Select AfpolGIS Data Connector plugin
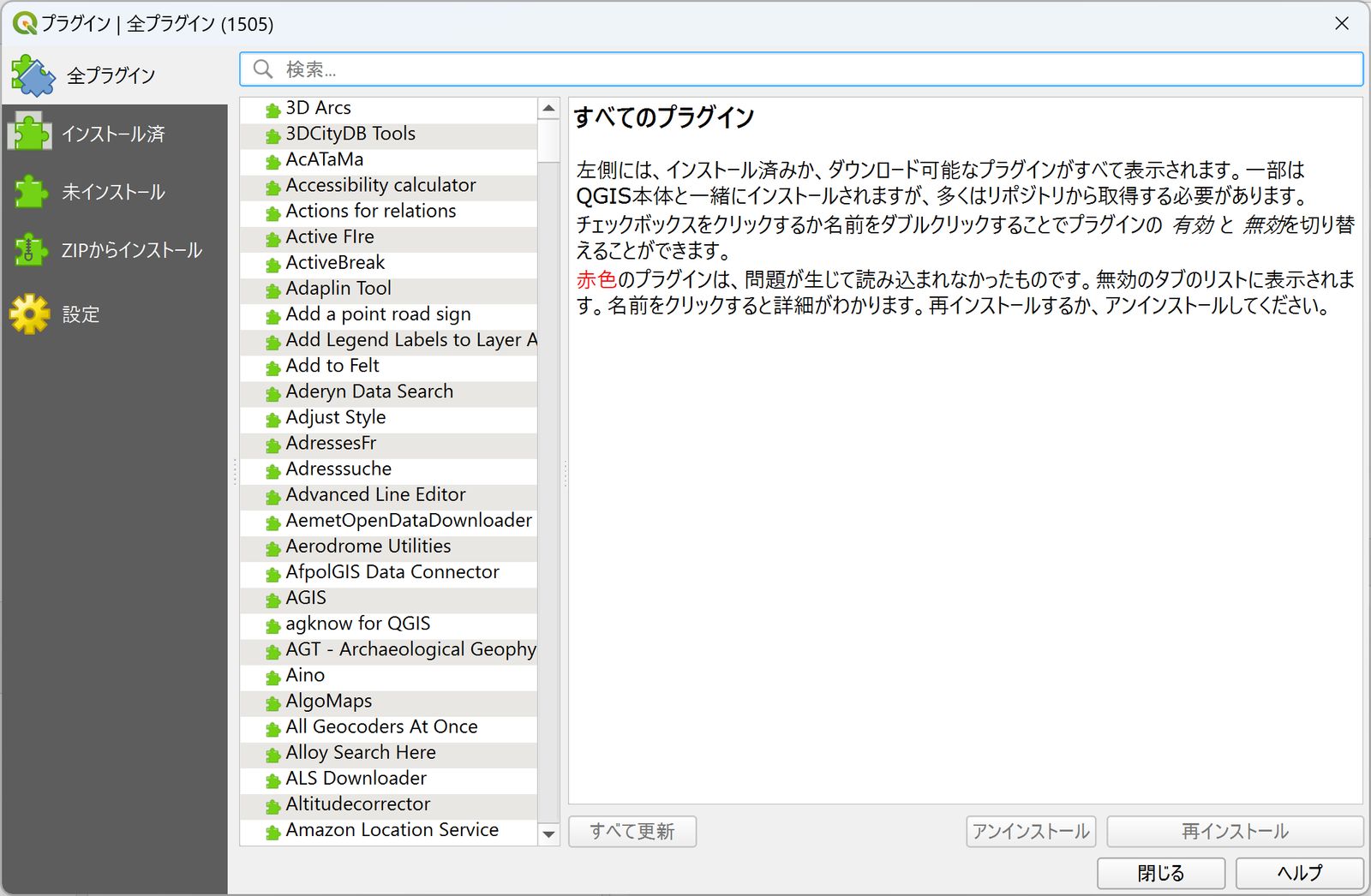The width and height of the screenshot is (1371, 896). coord(389,573)
